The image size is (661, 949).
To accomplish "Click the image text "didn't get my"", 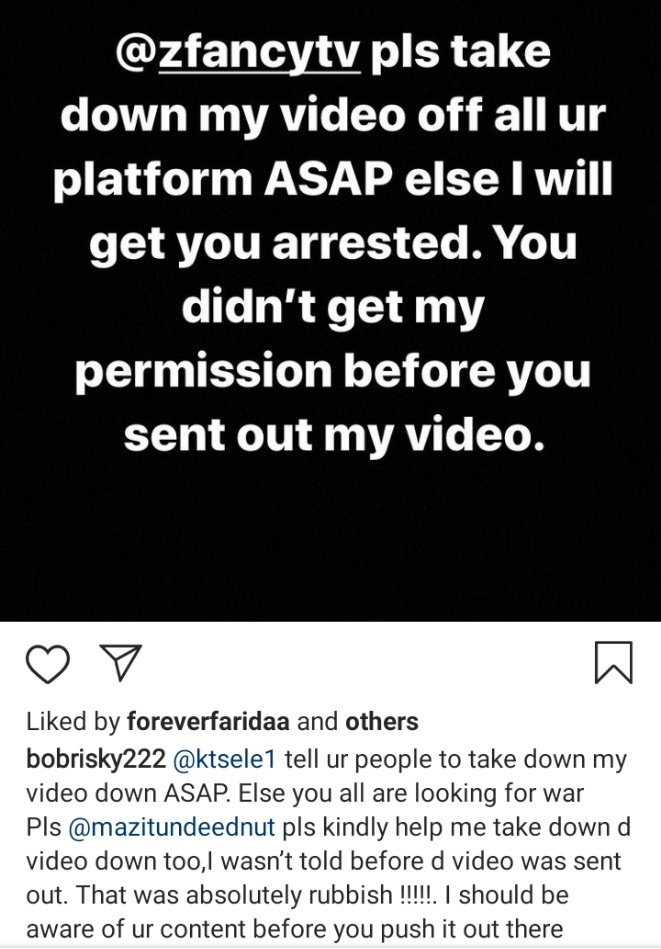I will tap(332, 307).
